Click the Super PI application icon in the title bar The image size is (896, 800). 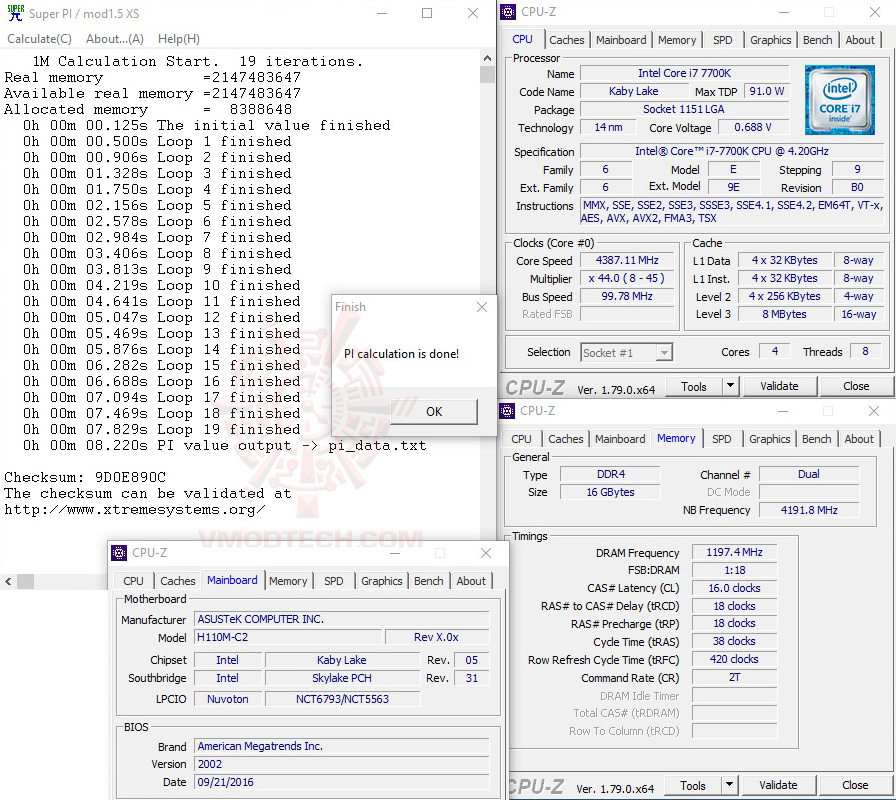tap(14, 13)
